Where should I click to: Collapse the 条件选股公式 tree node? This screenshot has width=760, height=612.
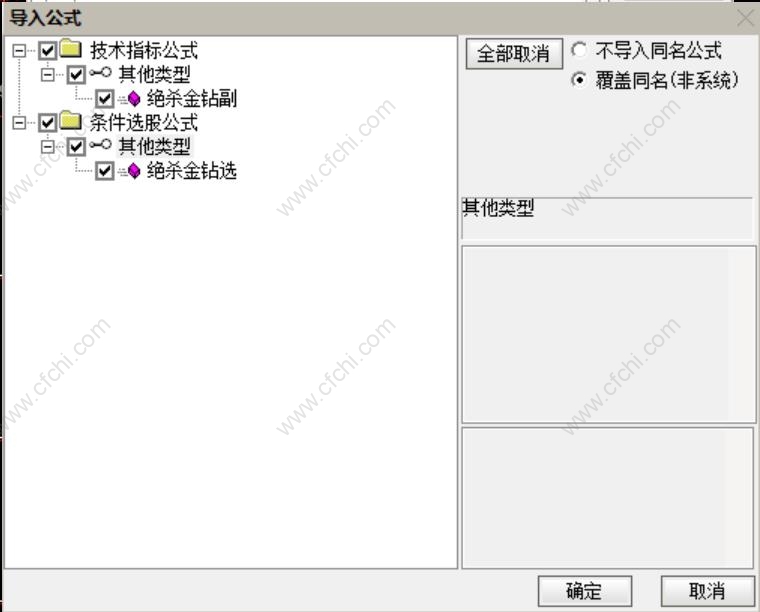(x=19, y=122)
